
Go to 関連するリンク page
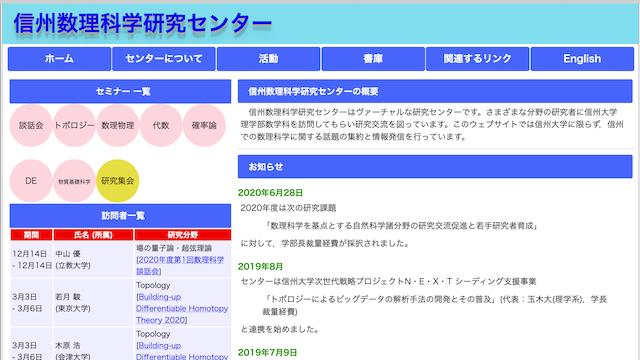[478, 59]
